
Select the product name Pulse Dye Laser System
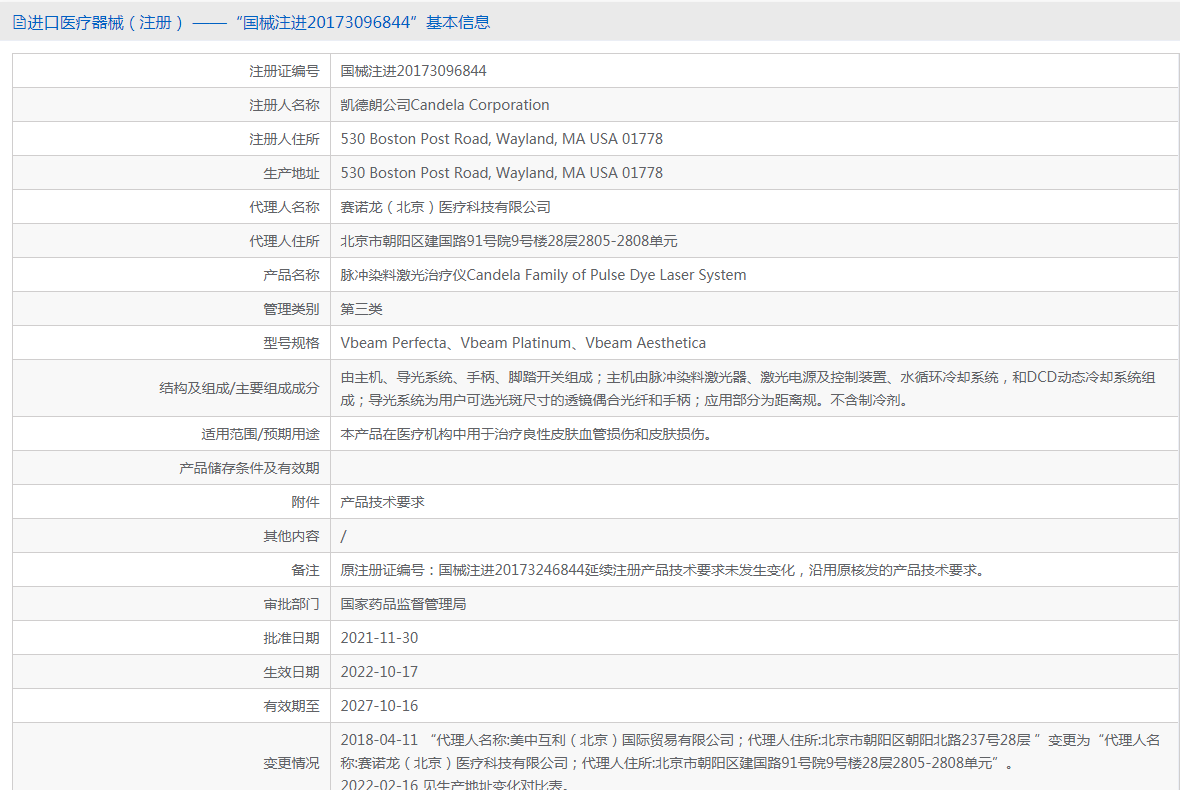[543, 275]
